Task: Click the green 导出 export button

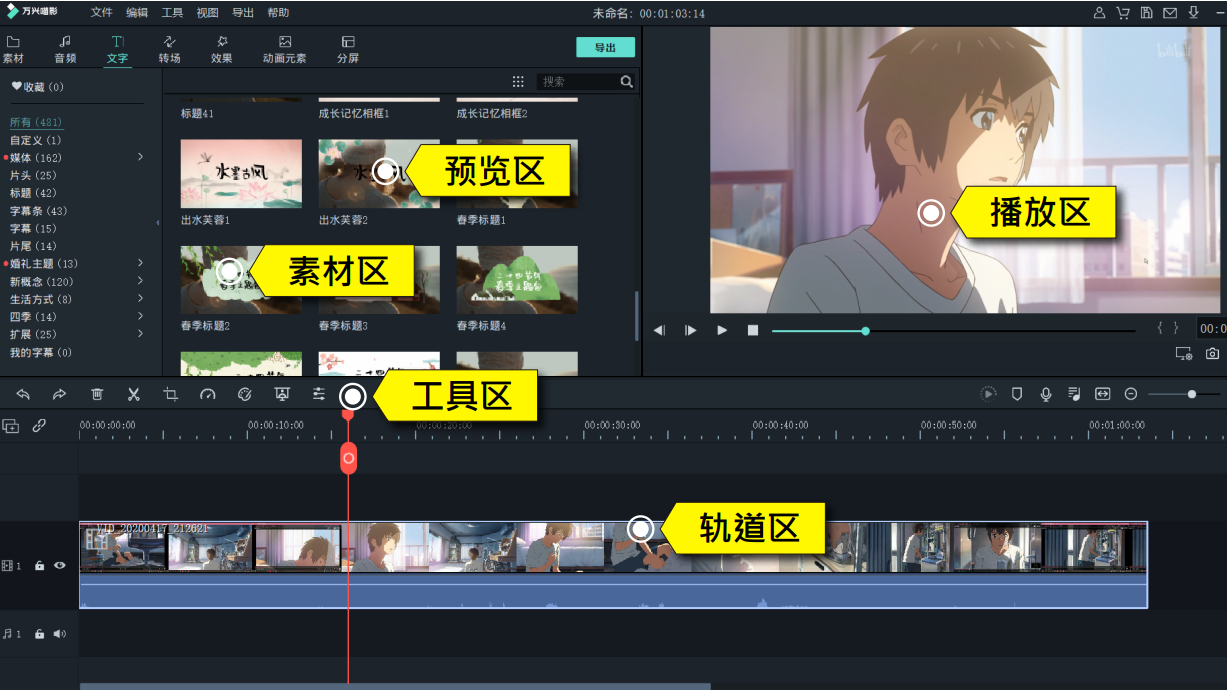Action: [x=605, y=47]
